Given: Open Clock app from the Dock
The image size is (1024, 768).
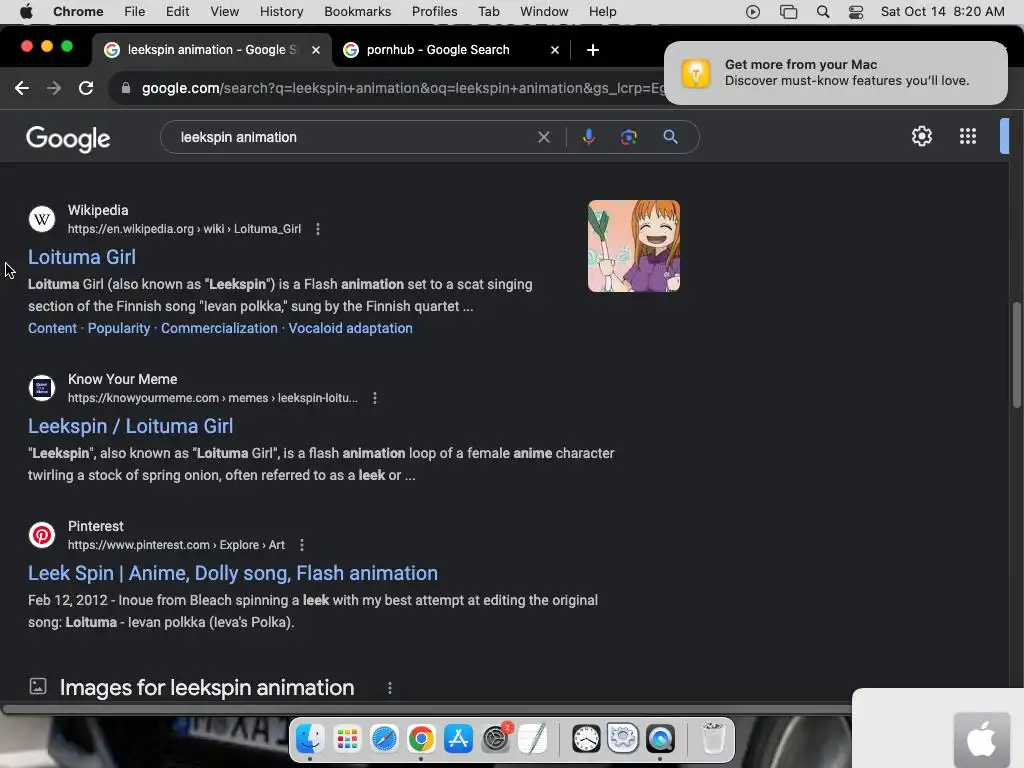Looking at the screenshot, I should 586,739.
